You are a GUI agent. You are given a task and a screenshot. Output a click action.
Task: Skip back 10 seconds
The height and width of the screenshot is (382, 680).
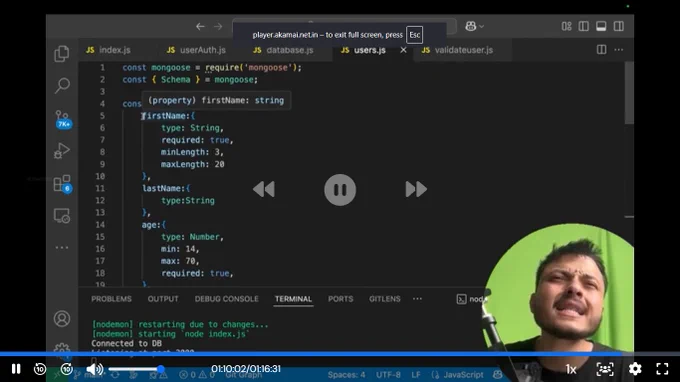(x=40, y=369)
